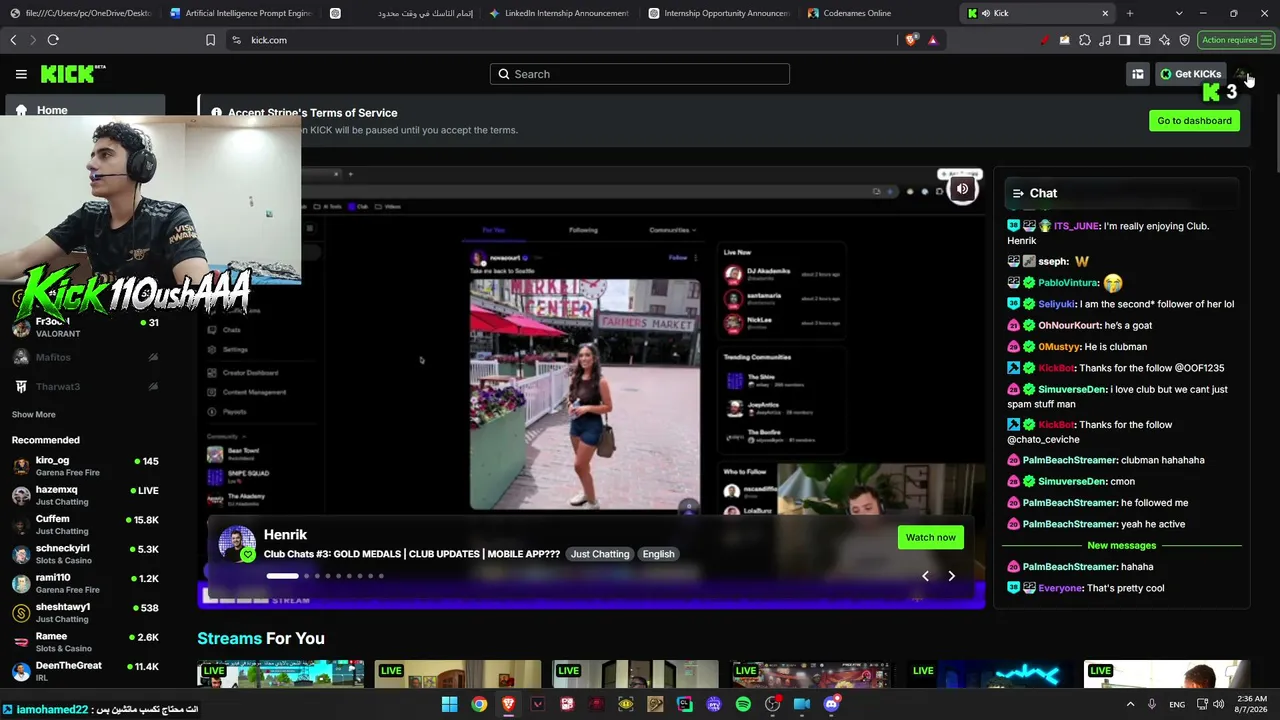Screen dimensions: 1280x720
Task: Click the Kick search field
Action: (x=640, y=74)
